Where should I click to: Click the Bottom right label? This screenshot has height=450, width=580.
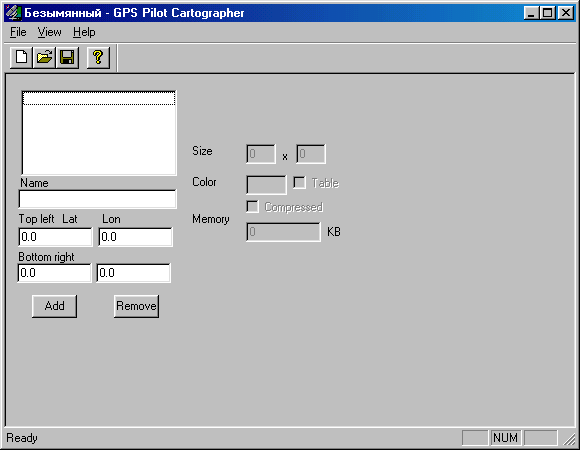tap(46, 257)
